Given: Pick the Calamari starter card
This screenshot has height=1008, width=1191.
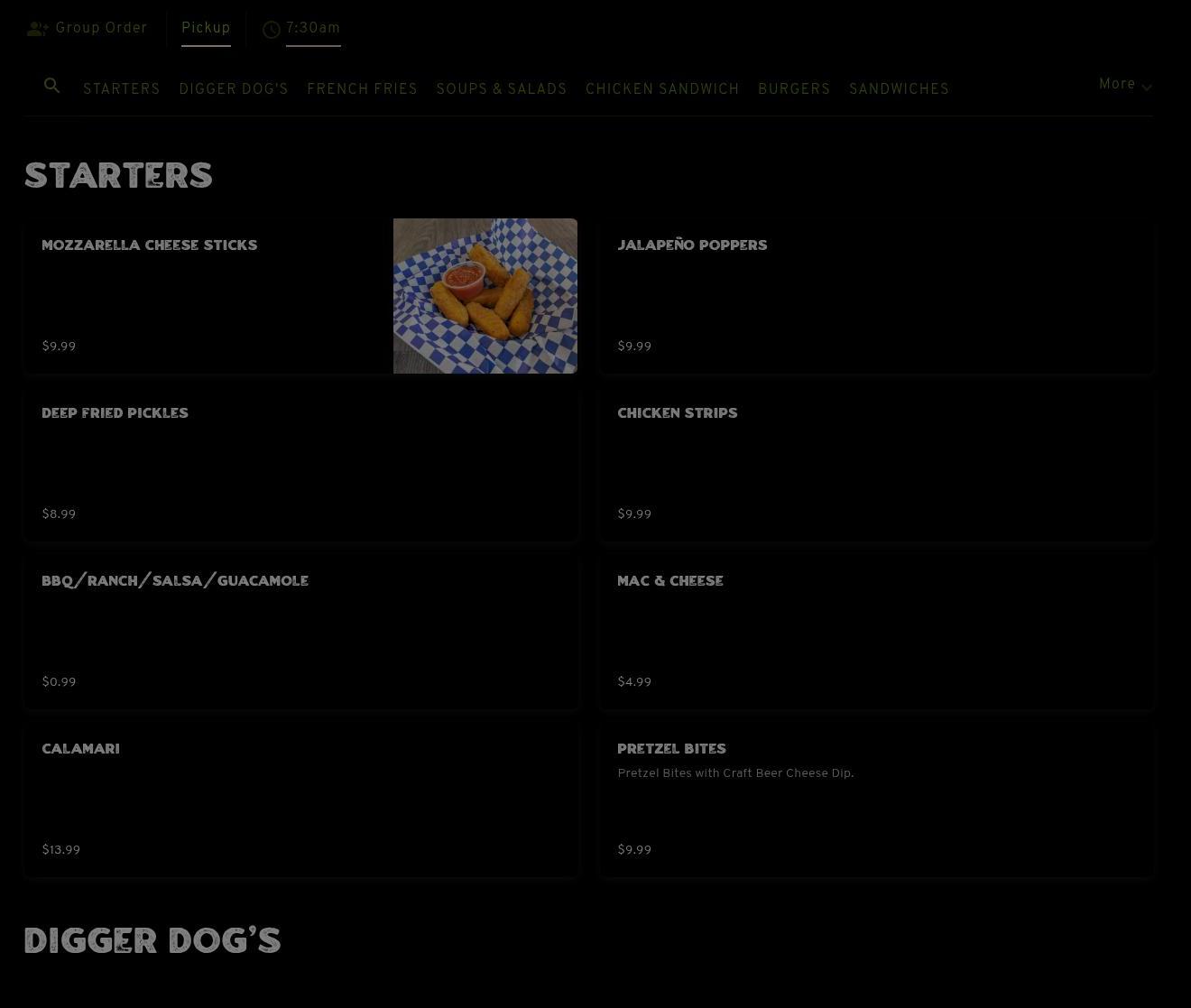Looking at the screenshot, I should point(300,800).
